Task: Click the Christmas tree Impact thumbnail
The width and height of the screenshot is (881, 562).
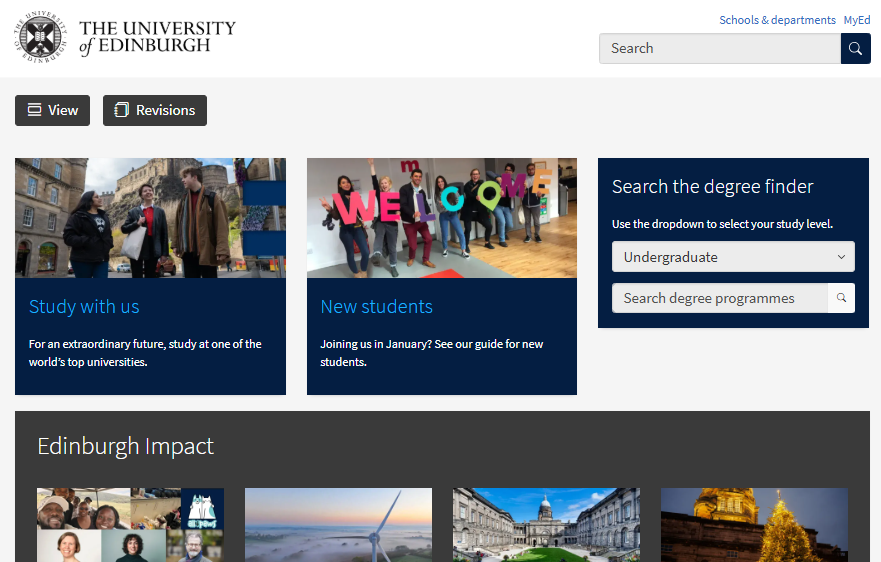Action: [x=754, y=525]
